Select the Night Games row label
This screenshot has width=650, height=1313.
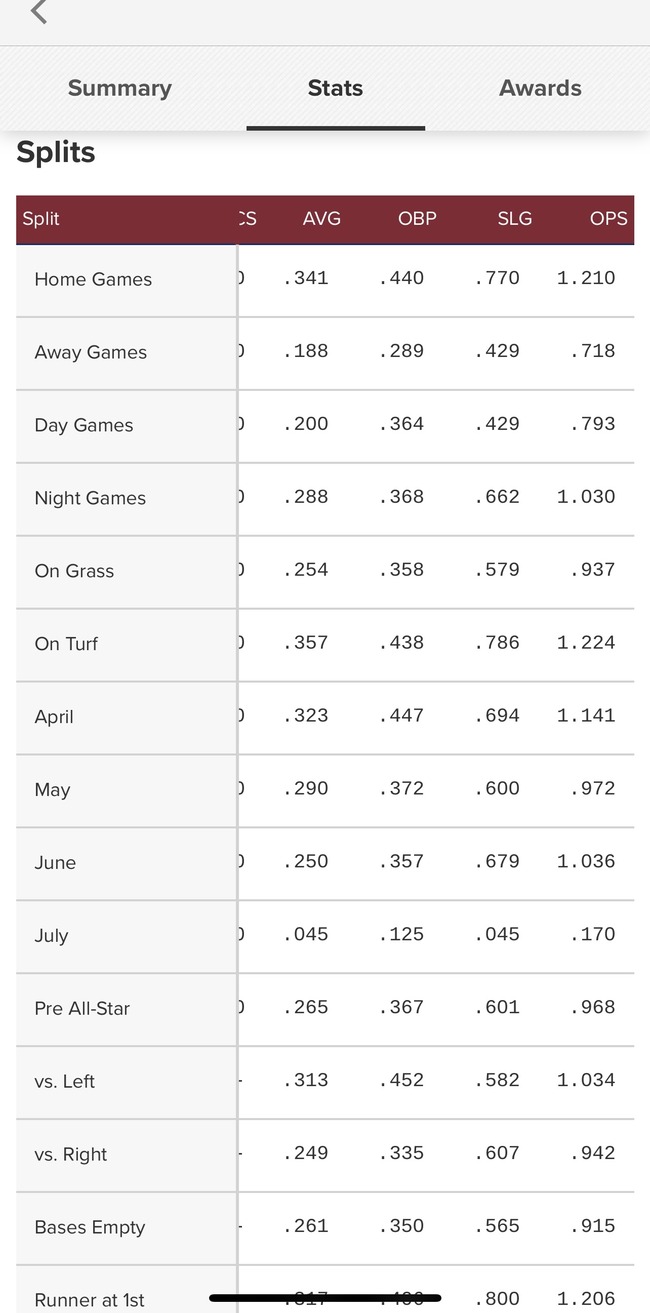(x=90, y=498)
